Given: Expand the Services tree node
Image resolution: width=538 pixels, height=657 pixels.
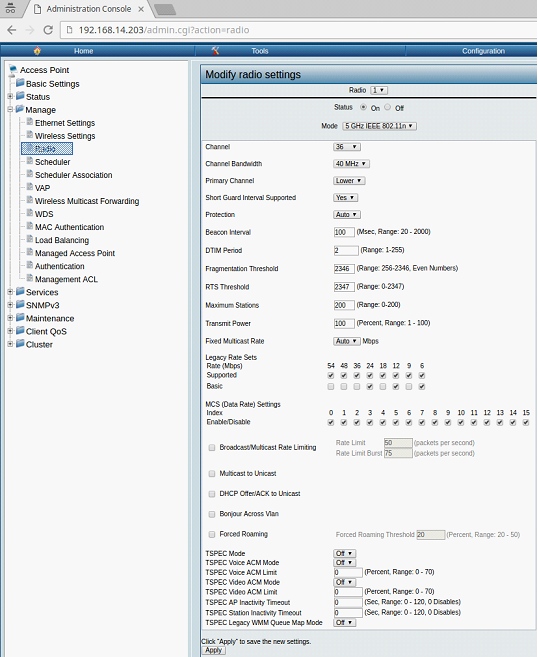Looking at the screenshot, I should coord(10,292).
